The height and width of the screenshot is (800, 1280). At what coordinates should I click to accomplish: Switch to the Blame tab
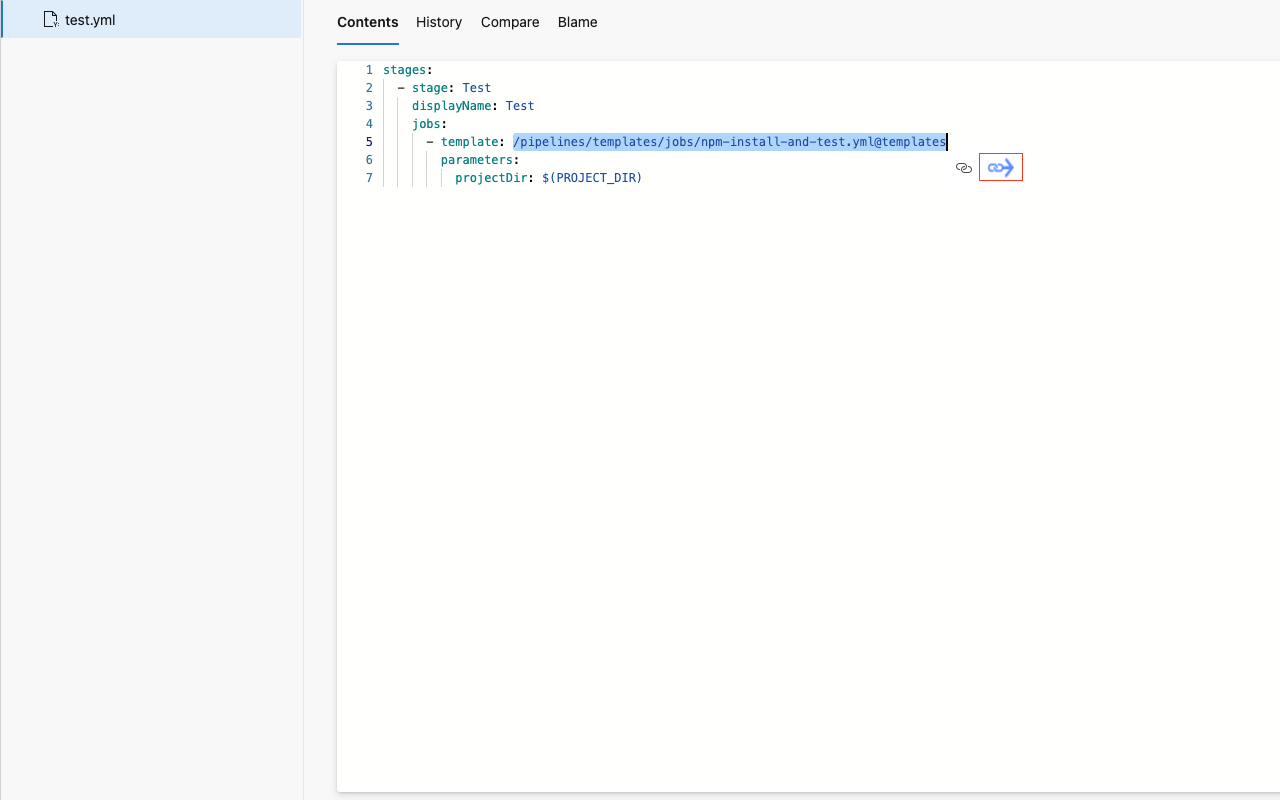tap(577, 22)
